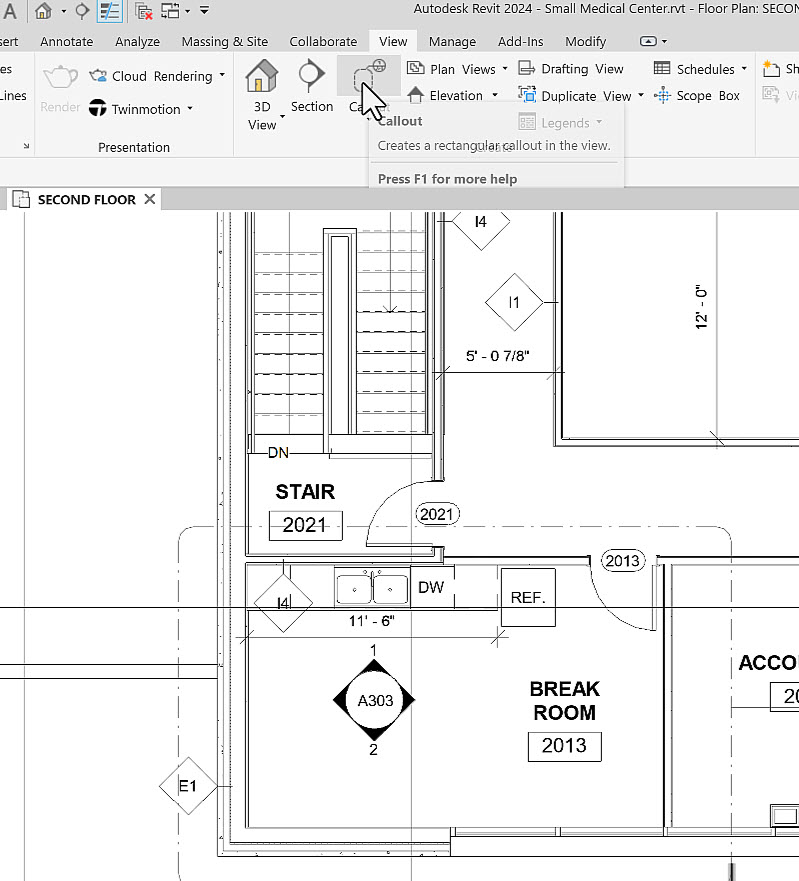The width and height of the screenshot is (799, 881).
Task: Select the oval 2021 door tag
Action: pyautogui.click(x=437, y=514)
